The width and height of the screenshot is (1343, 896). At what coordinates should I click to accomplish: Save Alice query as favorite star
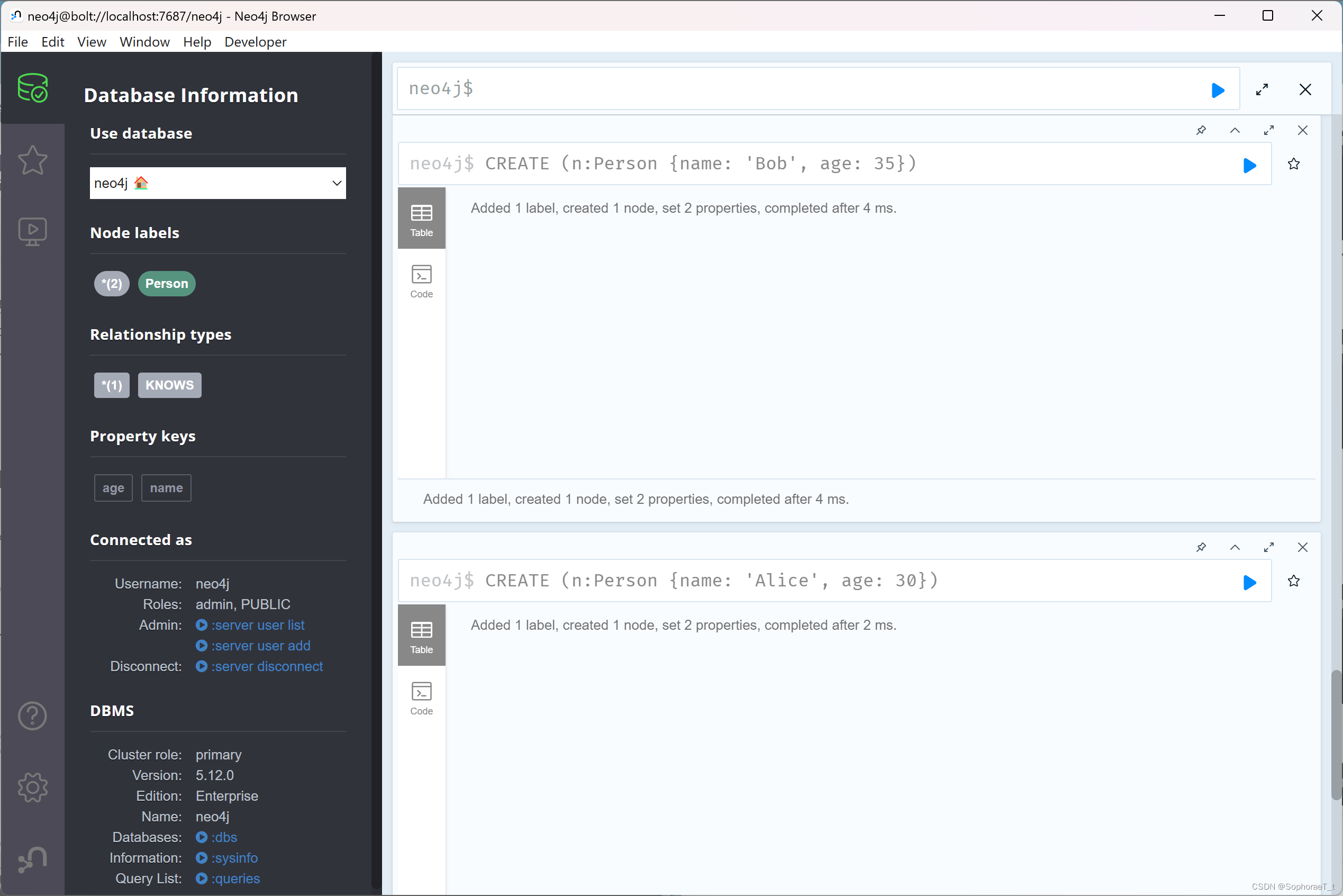[1293, 581]
